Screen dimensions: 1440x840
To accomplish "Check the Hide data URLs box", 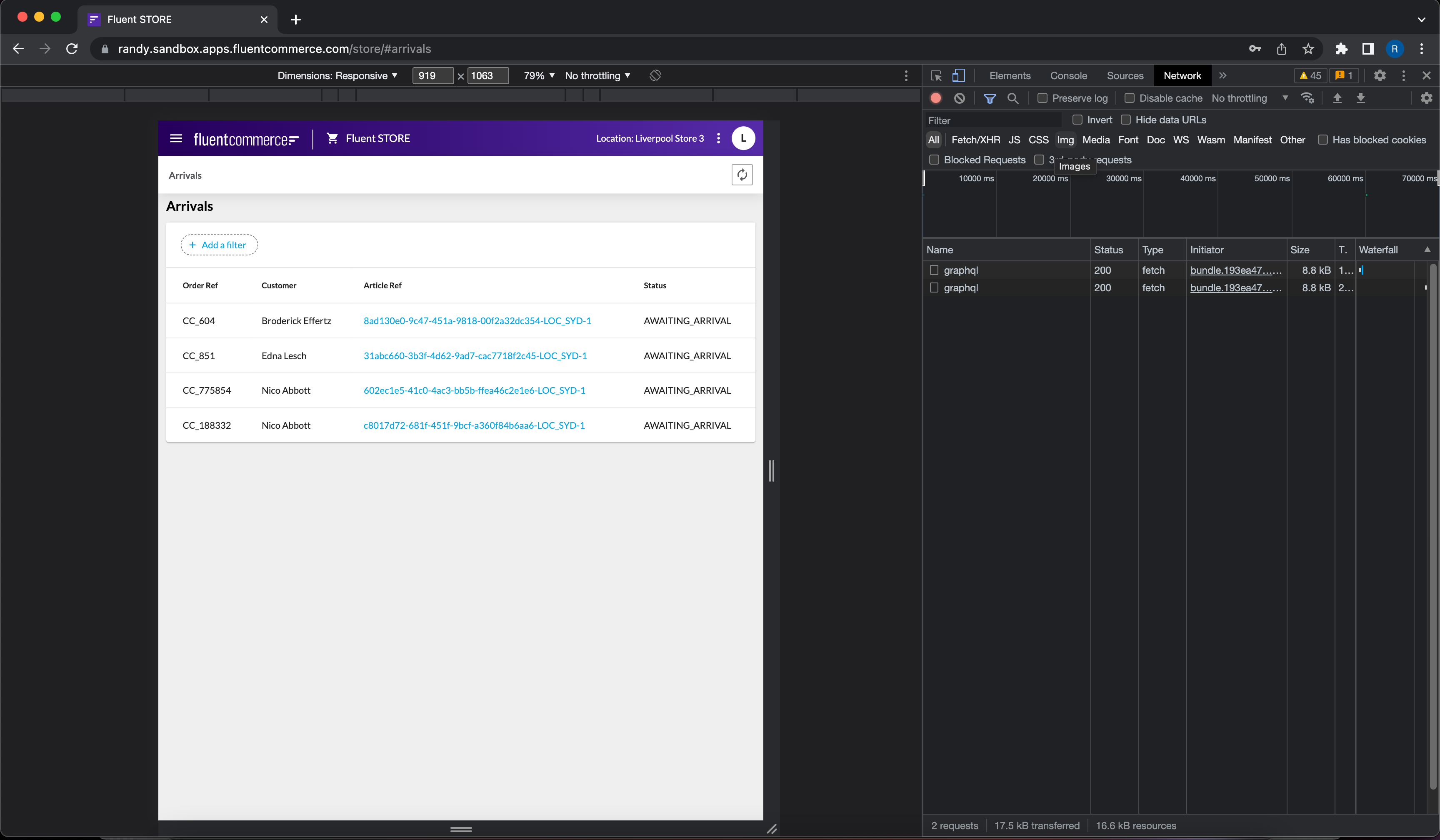I will point(1126,120).
